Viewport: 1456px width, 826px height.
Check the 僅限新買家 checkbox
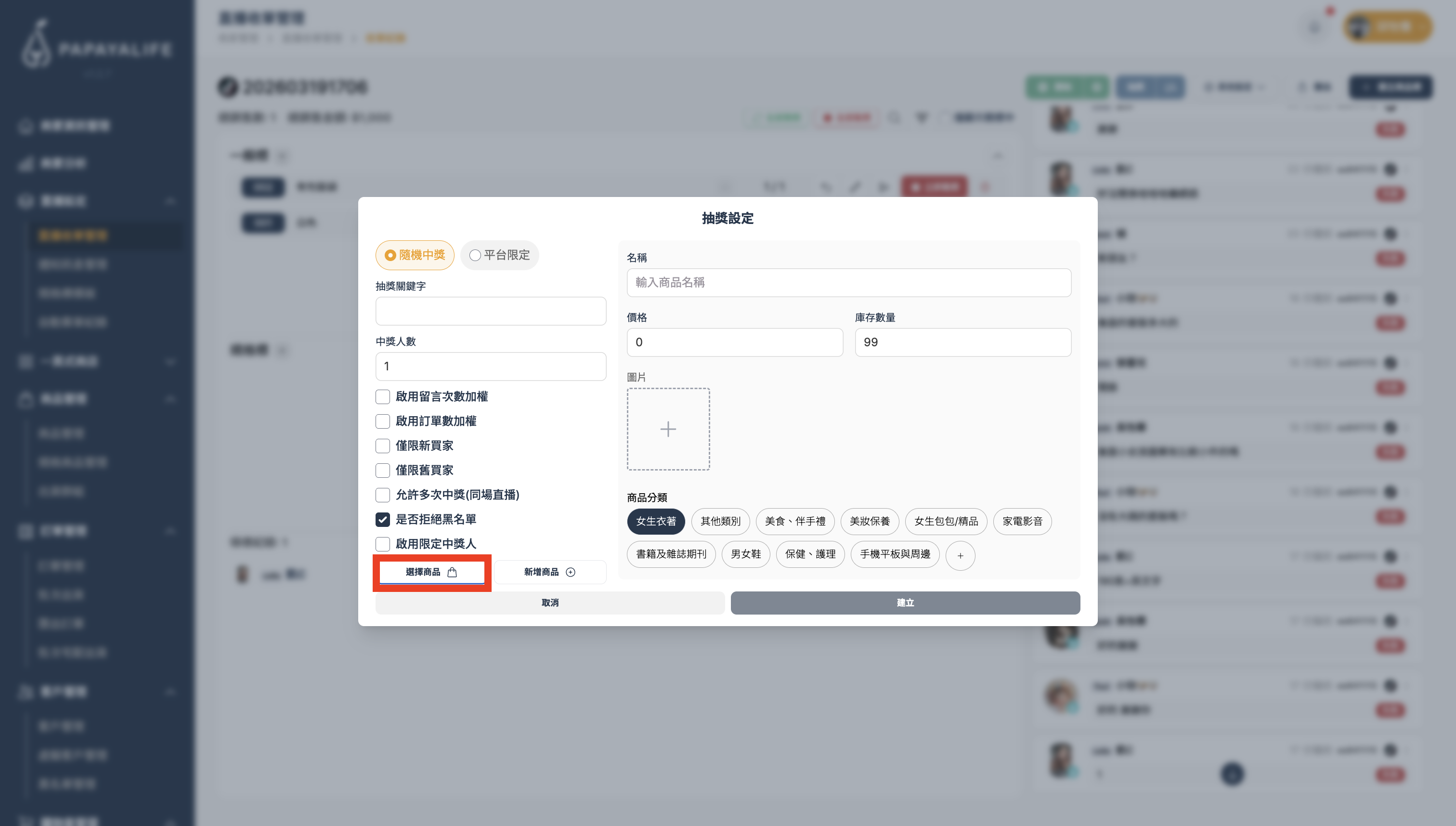(x=383, y=446)
